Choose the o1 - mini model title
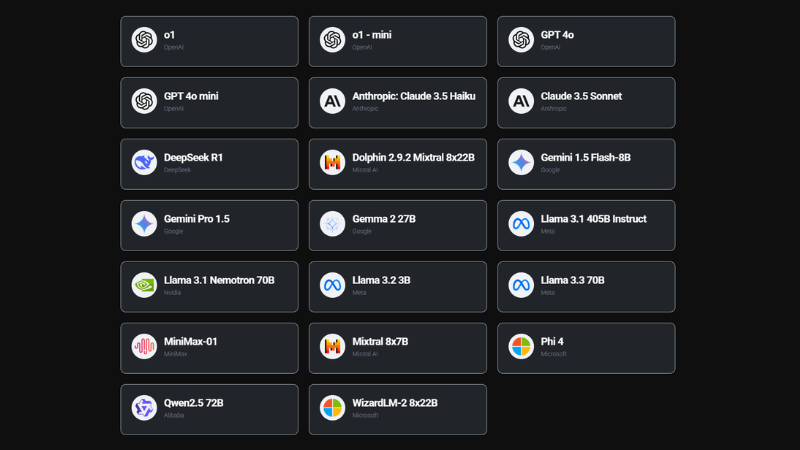The height and width of the screenshot is (450, 800). click(372, 35)
